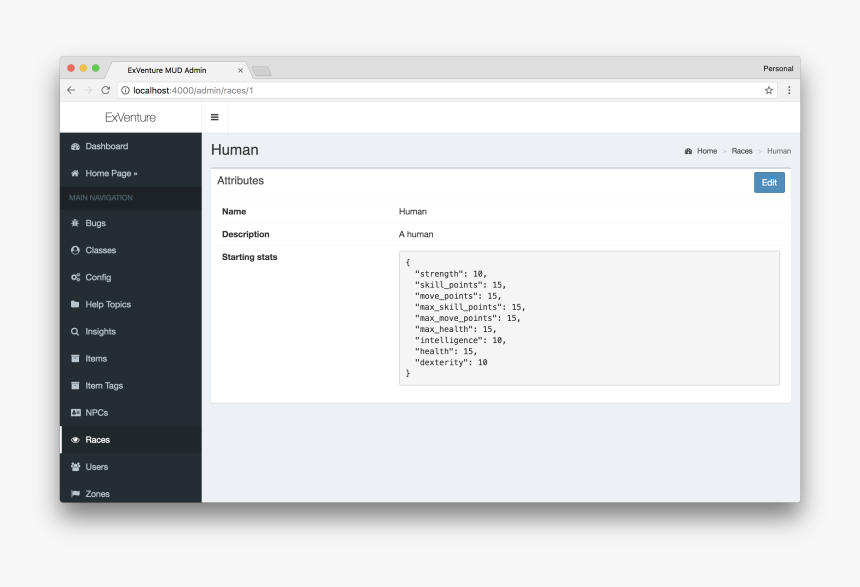Click the URL address bar

[447, 91]
